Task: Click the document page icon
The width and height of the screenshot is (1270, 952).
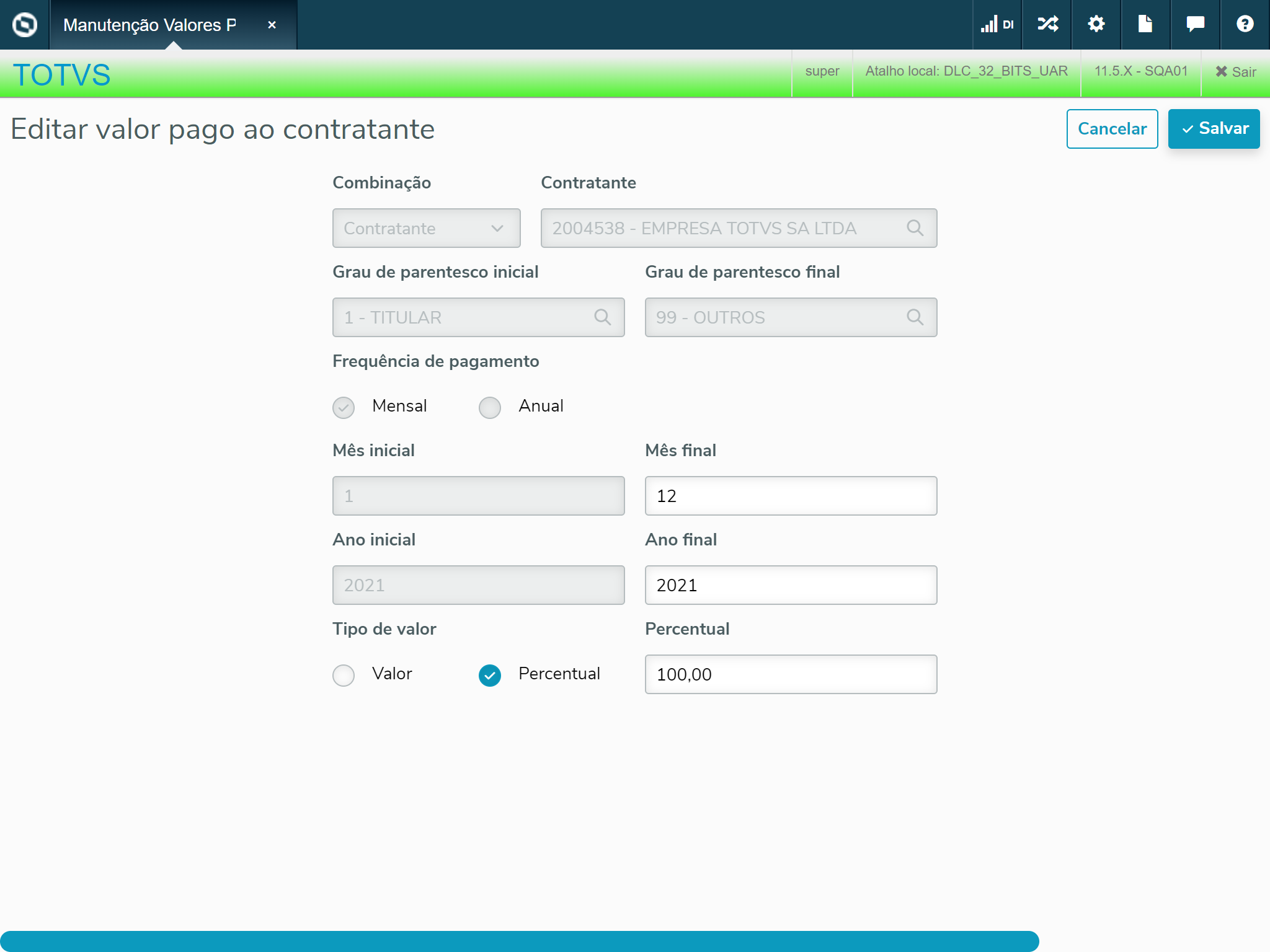Action: click(1145, 25)
